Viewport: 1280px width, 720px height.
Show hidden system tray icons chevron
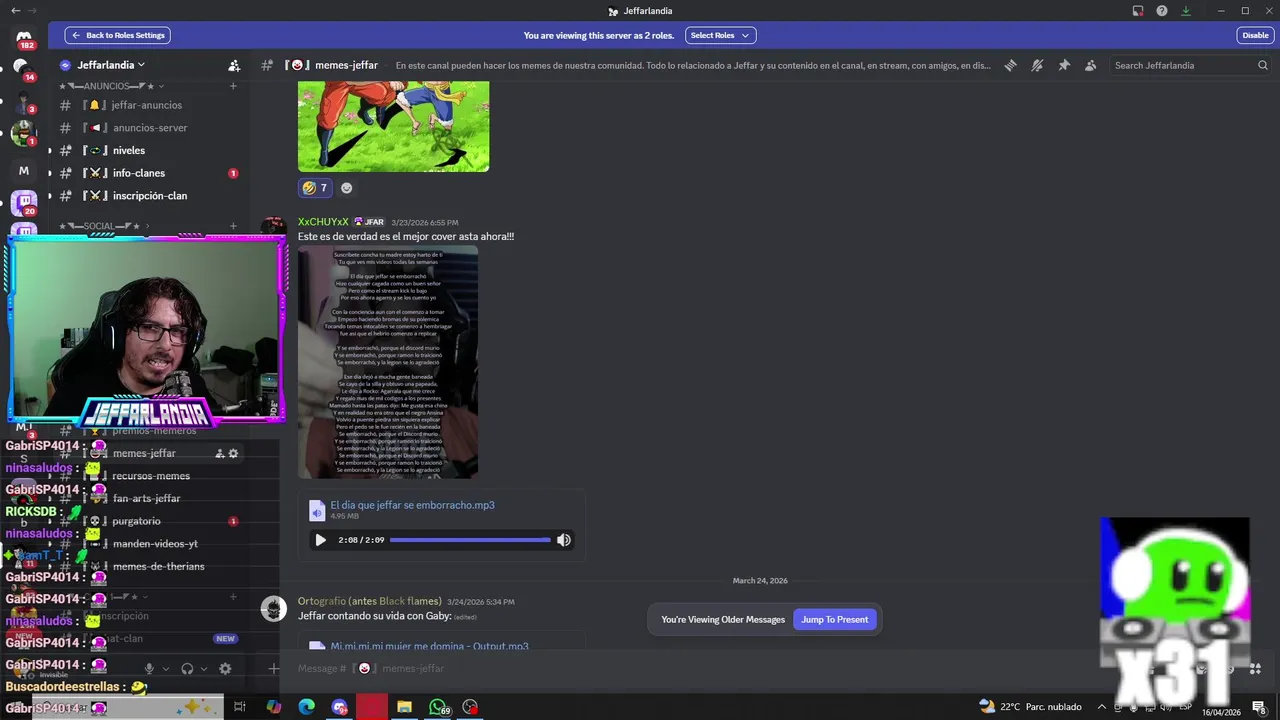pyautogui.click(x=1101, y=707)
